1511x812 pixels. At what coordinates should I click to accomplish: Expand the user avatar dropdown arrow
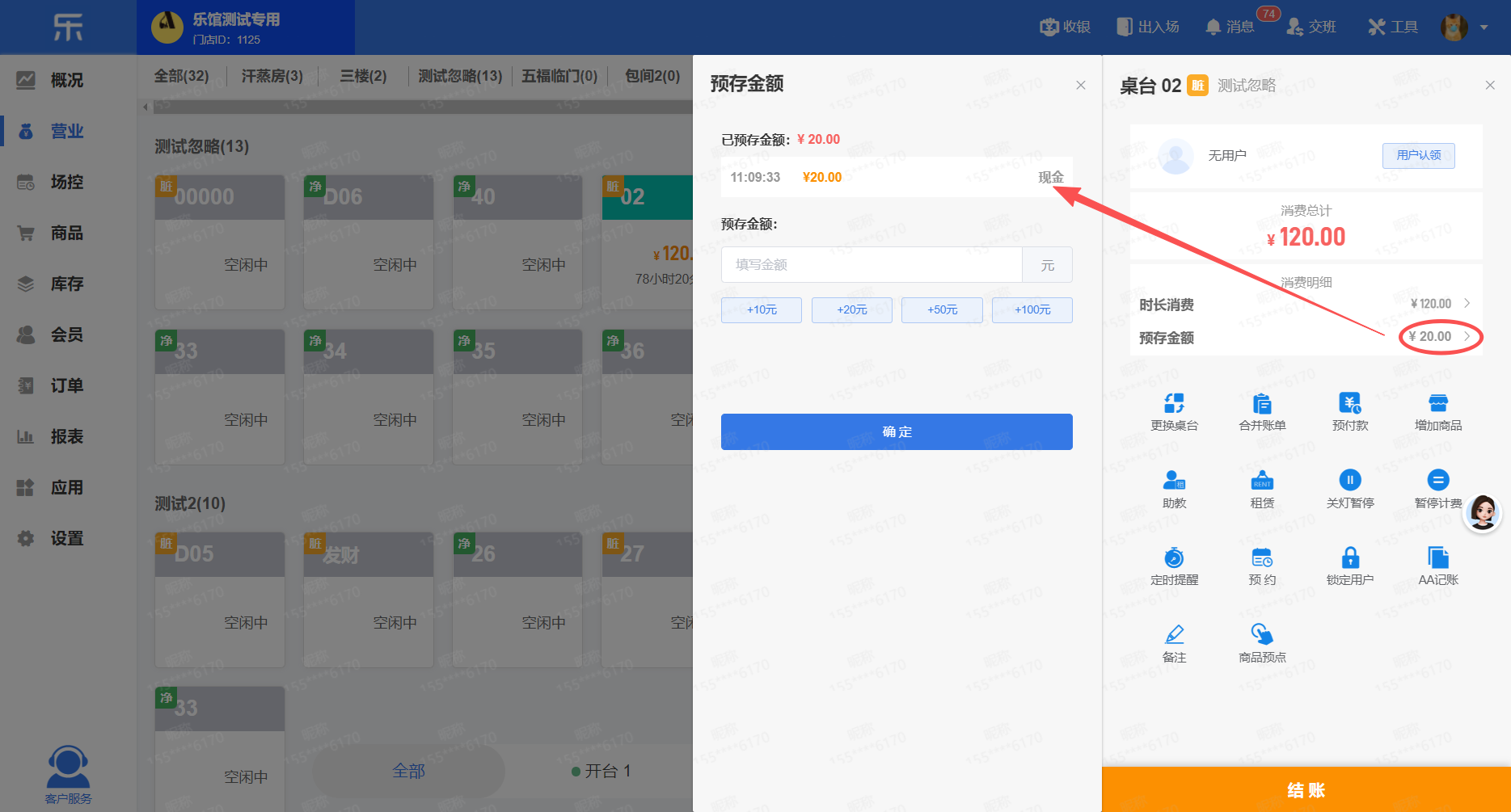(x=1484, y=27)
